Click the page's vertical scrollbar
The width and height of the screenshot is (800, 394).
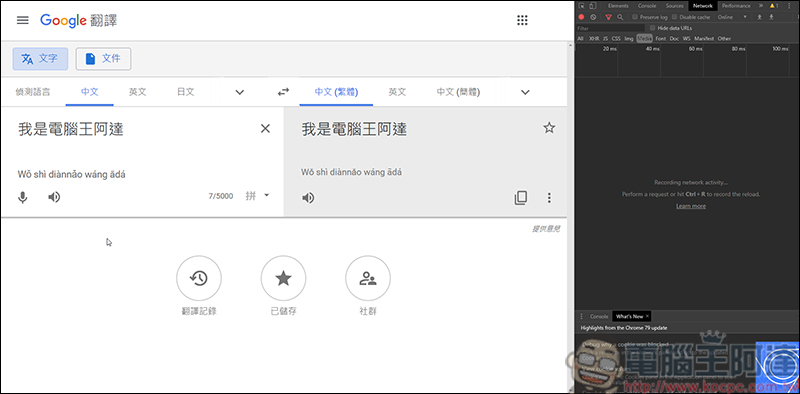coord(570,217)
